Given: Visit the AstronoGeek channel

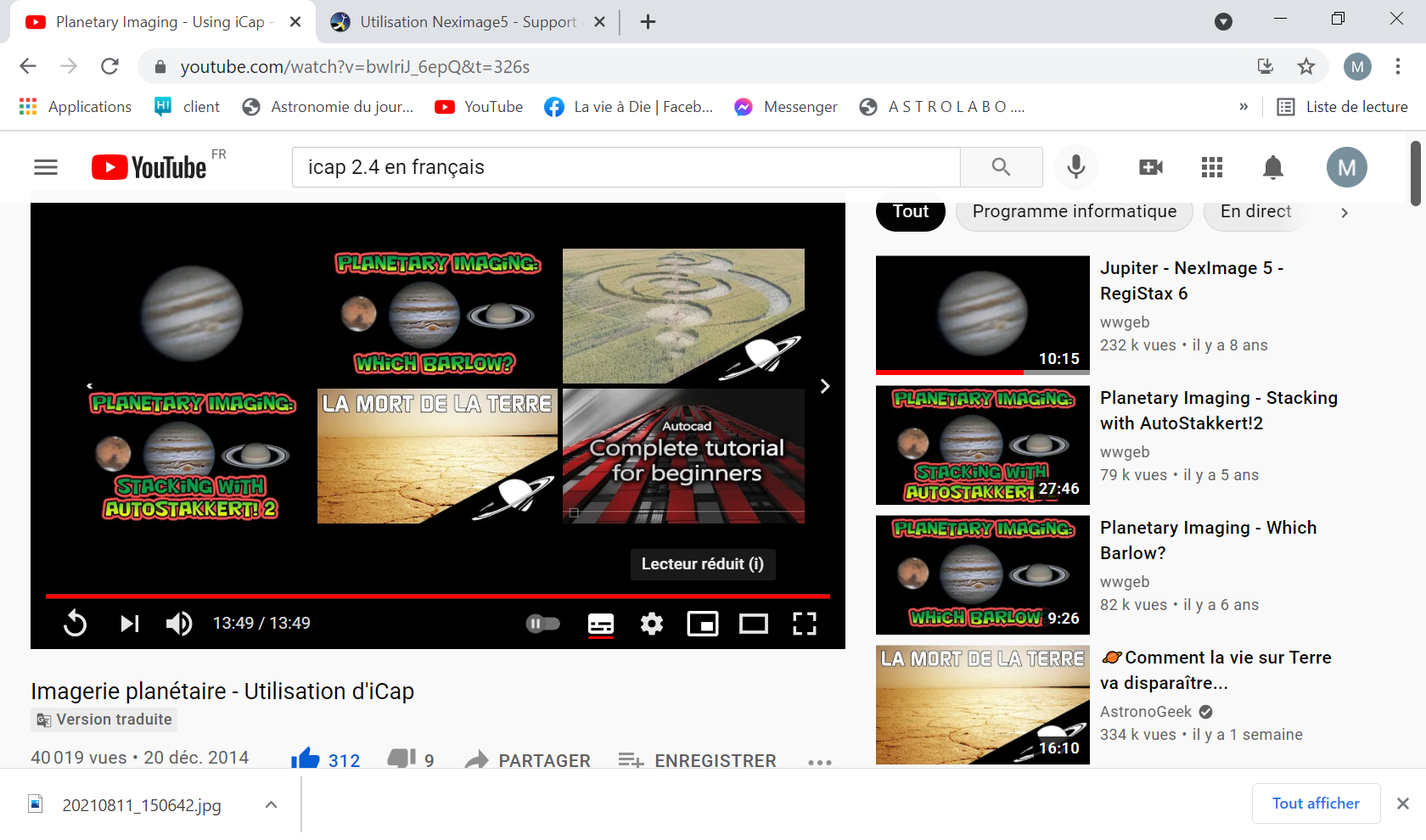Looking at the screenshot, I should click(1146, 712).
